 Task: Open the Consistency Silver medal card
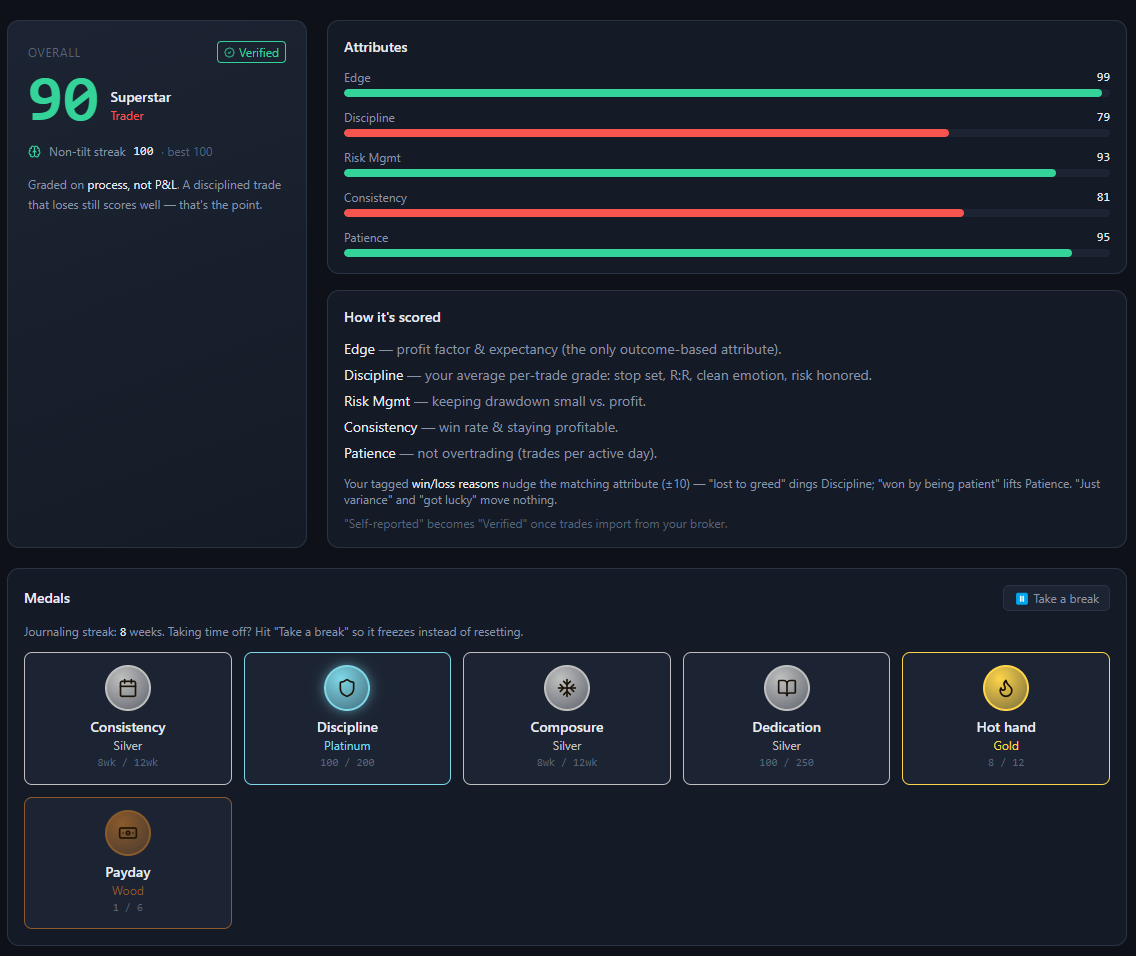pyautogui.click(x=128, y=718)
